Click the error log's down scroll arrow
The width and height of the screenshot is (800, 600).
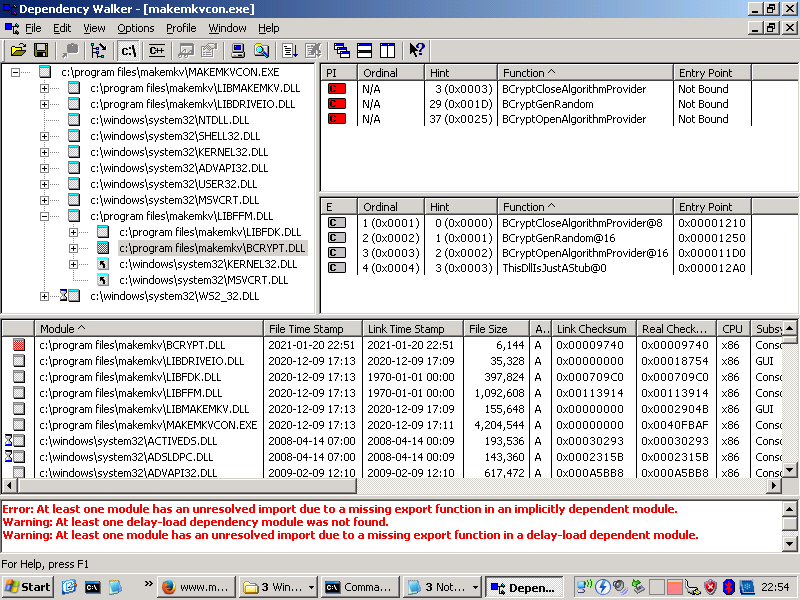789,544
